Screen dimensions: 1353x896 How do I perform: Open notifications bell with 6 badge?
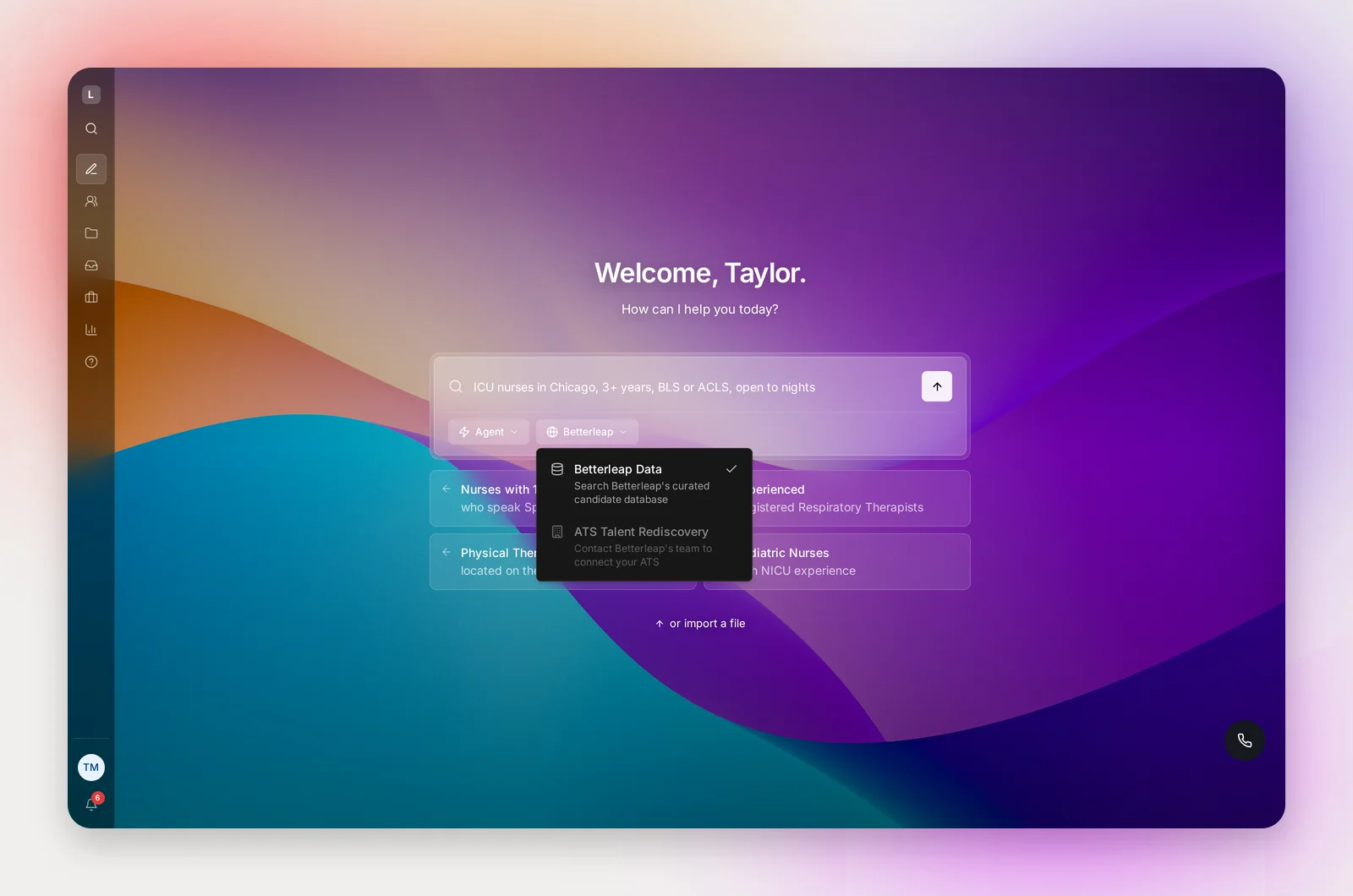coord(92,803)
